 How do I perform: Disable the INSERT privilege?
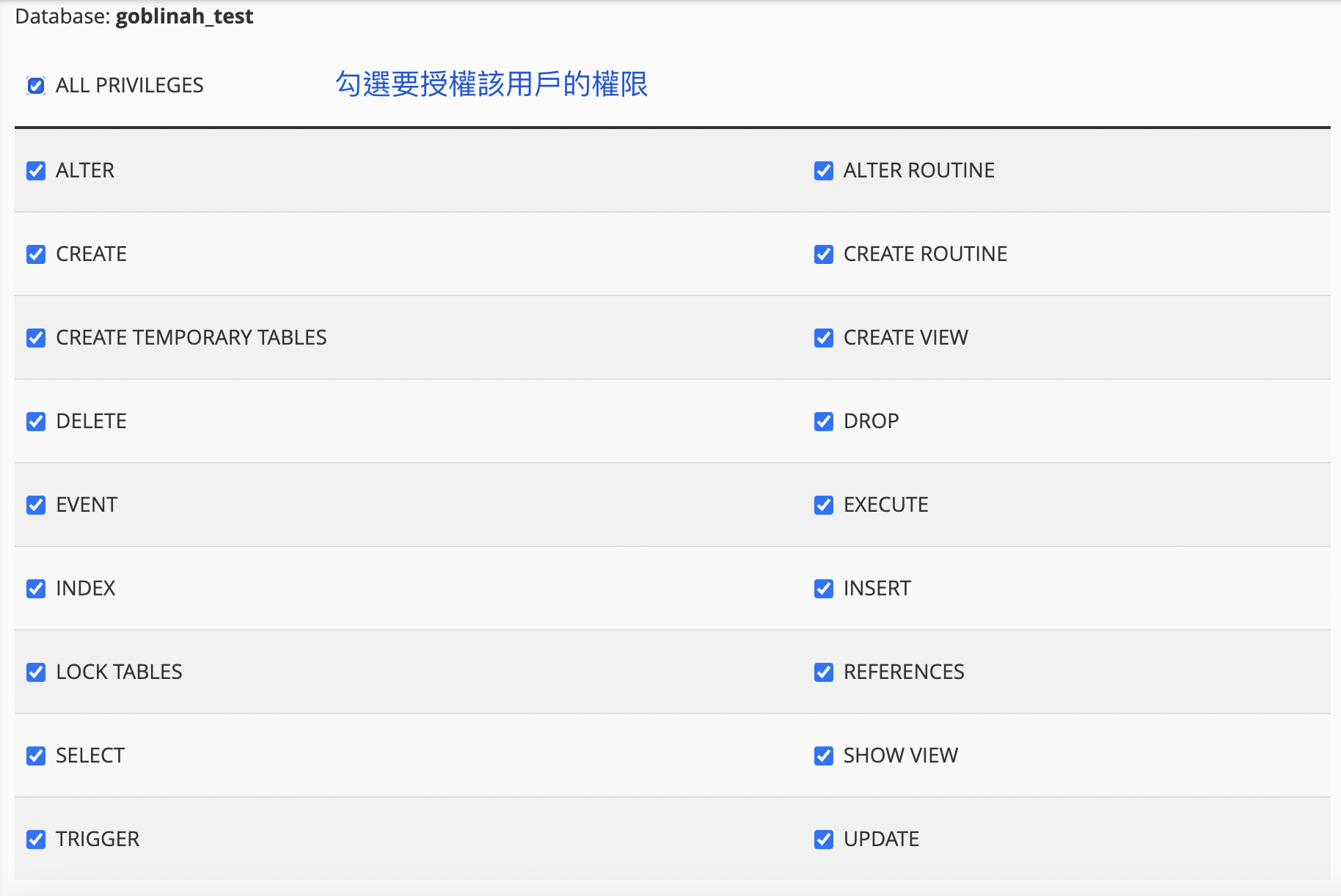822,589
